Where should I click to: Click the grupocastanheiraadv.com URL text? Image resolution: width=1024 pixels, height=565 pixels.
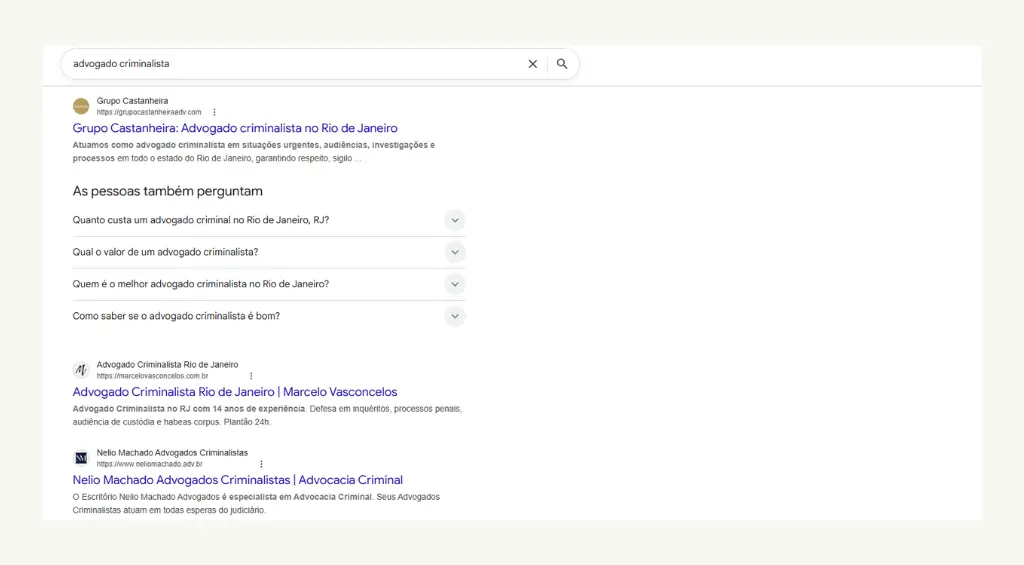(149, 112)
